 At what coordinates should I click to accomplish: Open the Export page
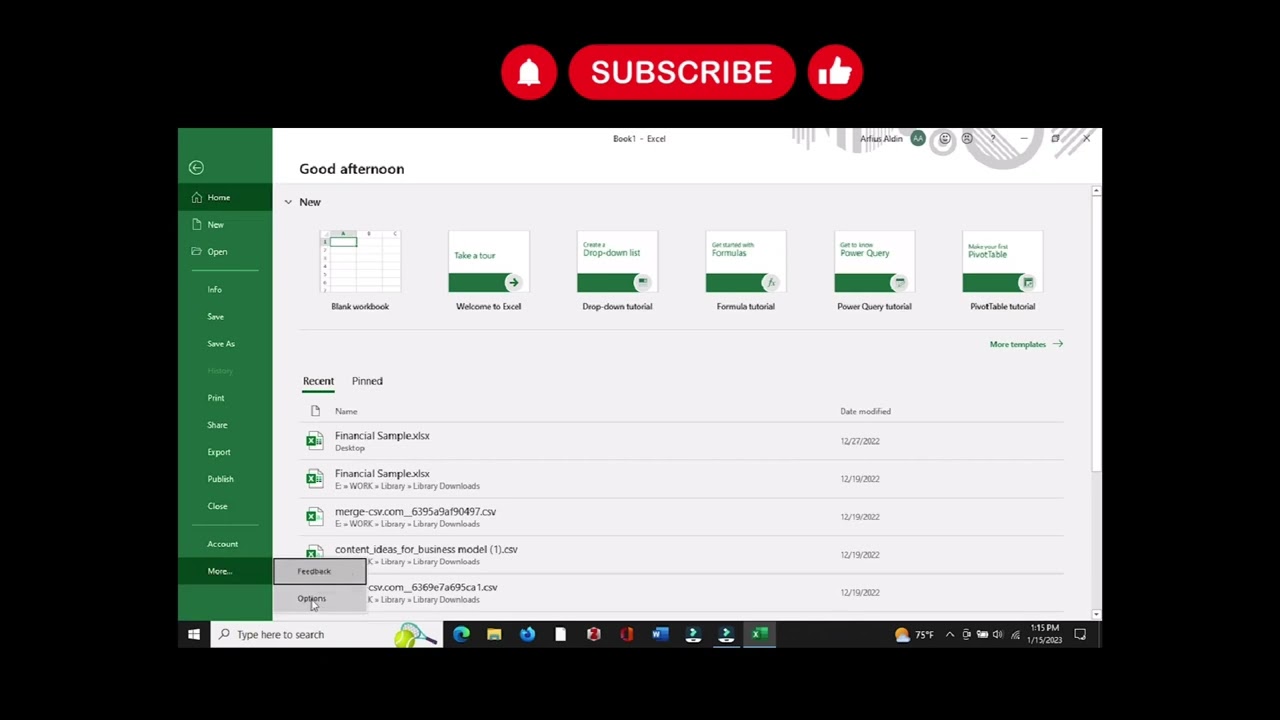[x=225, y=451]
